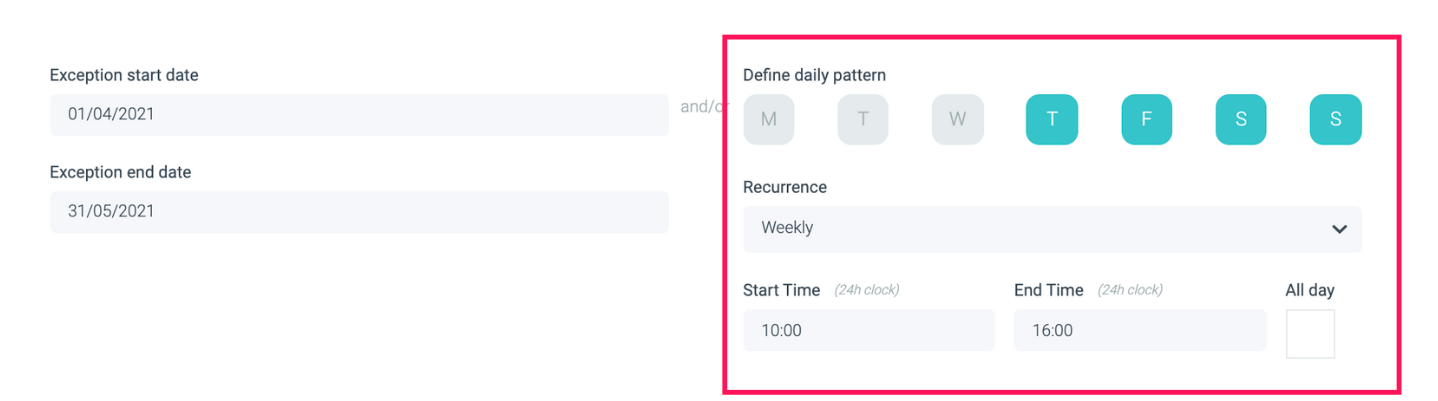The image size is (1438, 401).
Task: Focus the Exception start date field
Action: coord(359,115)
